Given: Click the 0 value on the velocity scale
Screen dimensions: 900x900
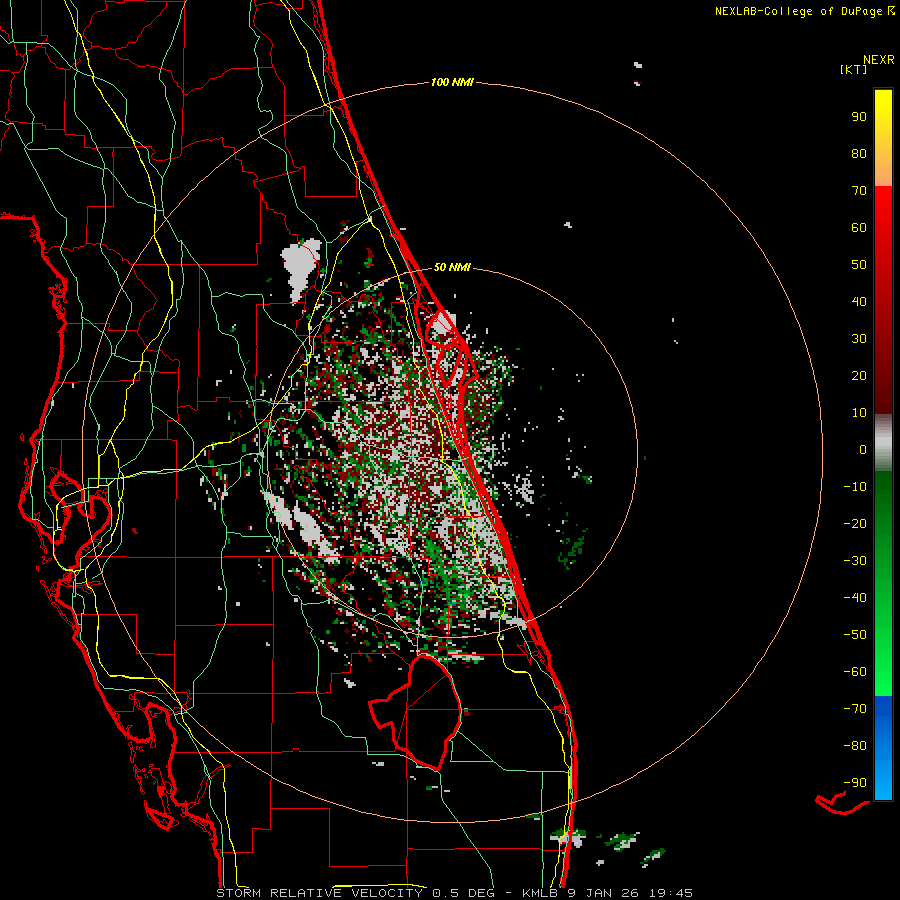Looking at the screenshot, I should coord(863,450).
